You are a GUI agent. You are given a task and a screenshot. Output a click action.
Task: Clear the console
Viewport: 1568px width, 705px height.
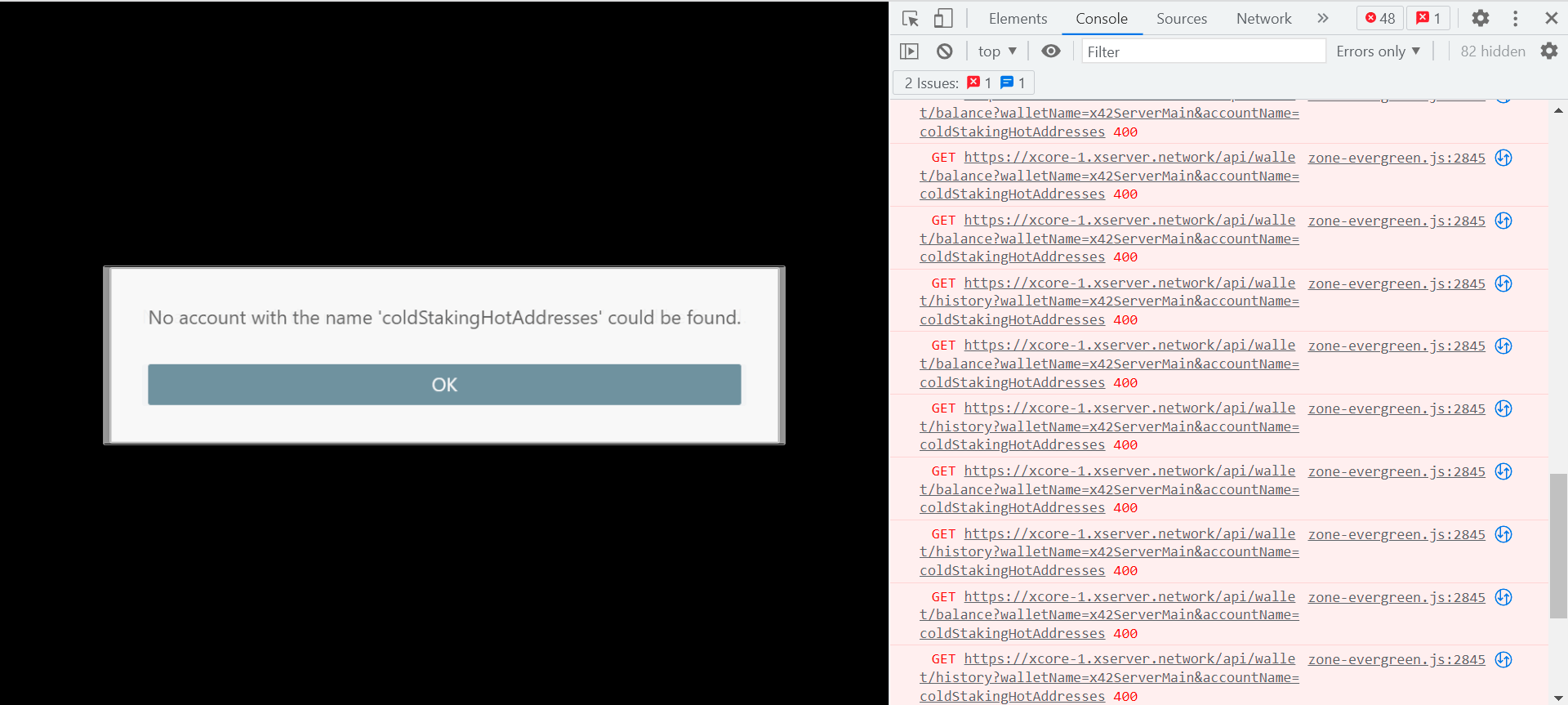[x=944, y=51]
